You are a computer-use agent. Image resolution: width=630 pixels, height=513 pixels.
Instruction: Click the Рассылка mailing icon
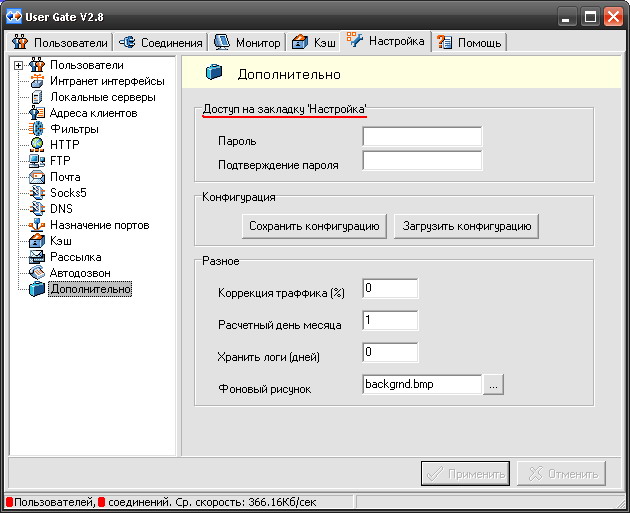37,257
